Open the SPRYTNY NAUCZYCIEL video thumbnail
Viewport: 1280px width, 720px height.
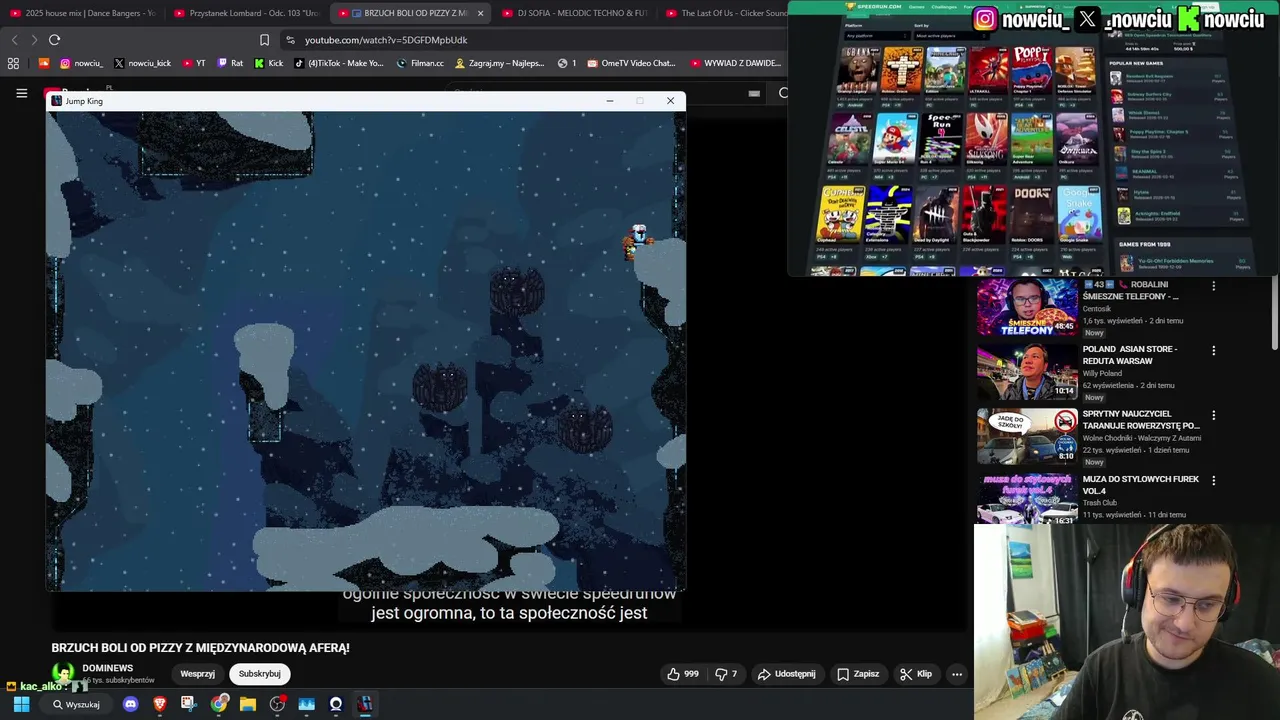[1026, 436]
